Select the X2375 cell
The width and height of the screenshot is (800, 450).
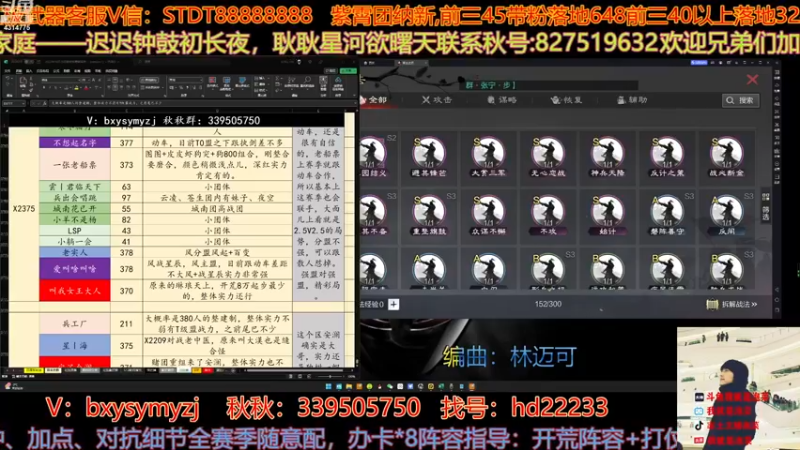coord(23,209)
